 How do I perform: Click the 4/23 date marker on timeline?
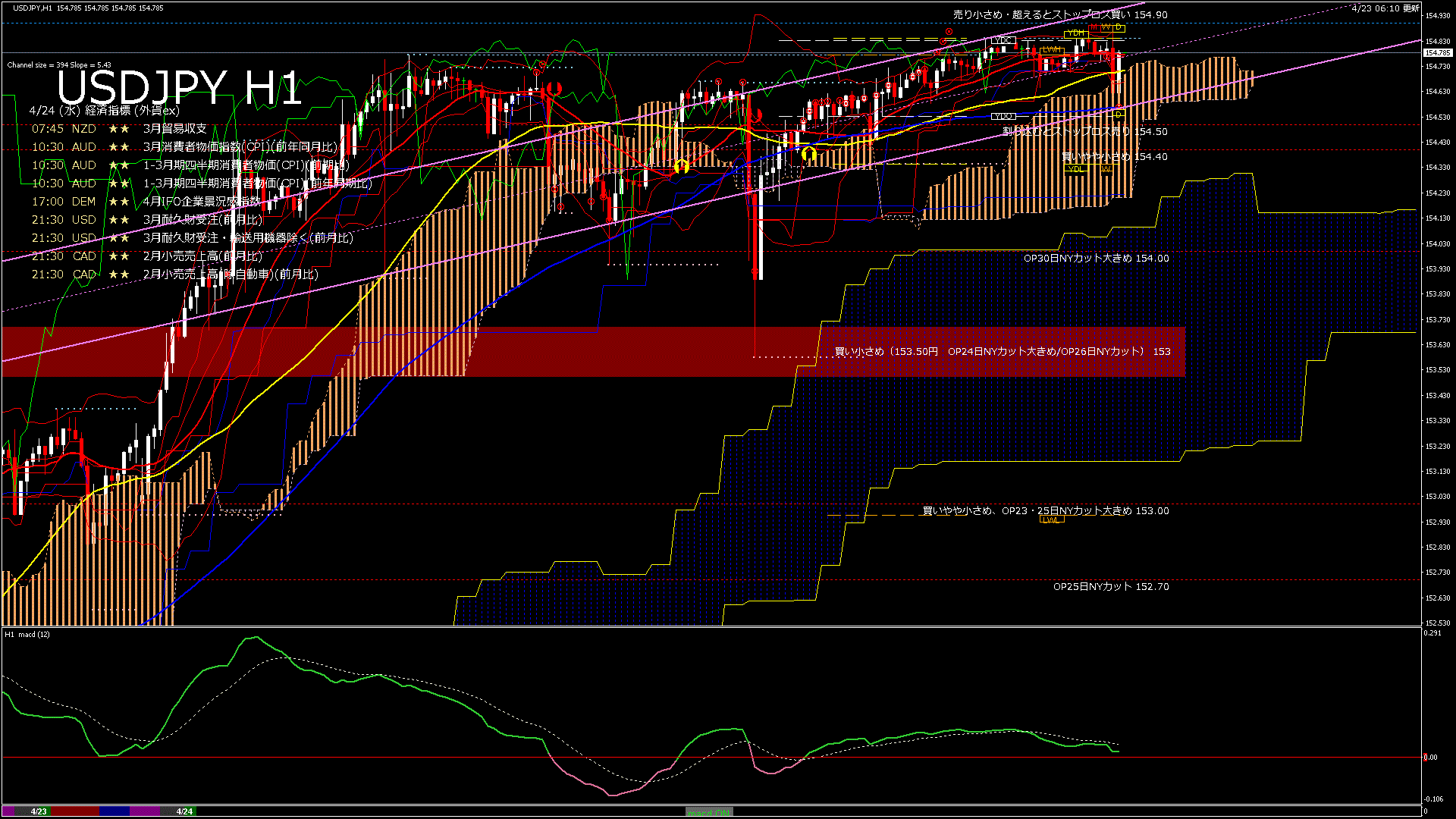(x=39, y=811)
